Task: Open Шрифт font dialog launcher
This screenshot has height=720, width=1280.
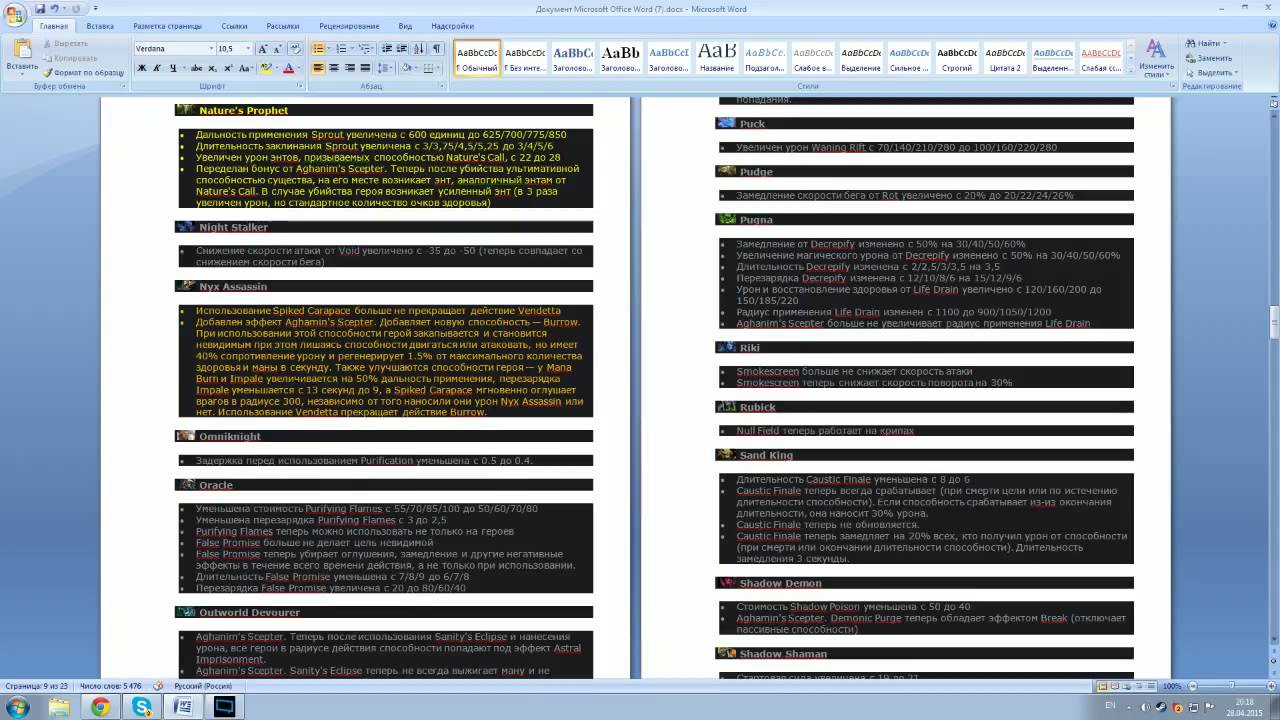Action: click(299, 86)
